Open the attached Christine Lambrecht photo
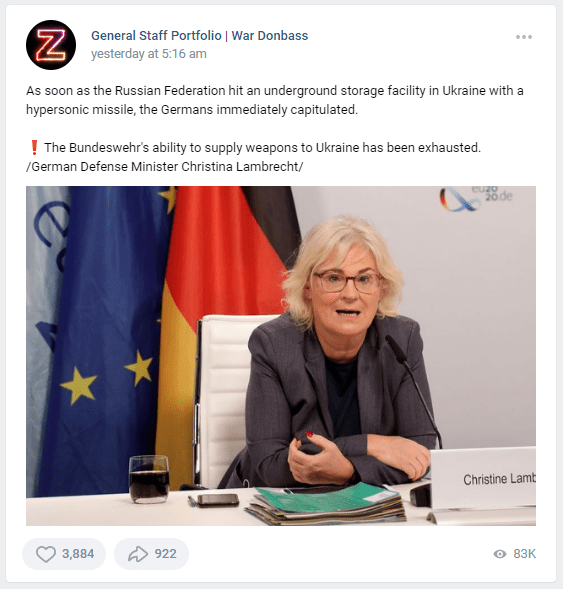 [x=281, y=356]
